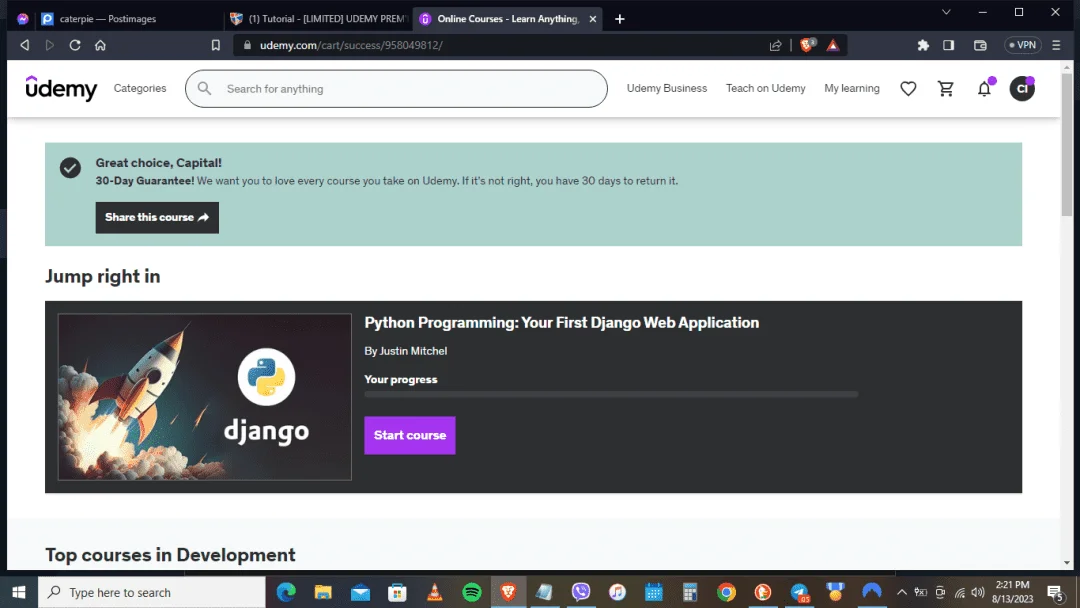Click the Windows taskbar search box

[x=152, y=592]
